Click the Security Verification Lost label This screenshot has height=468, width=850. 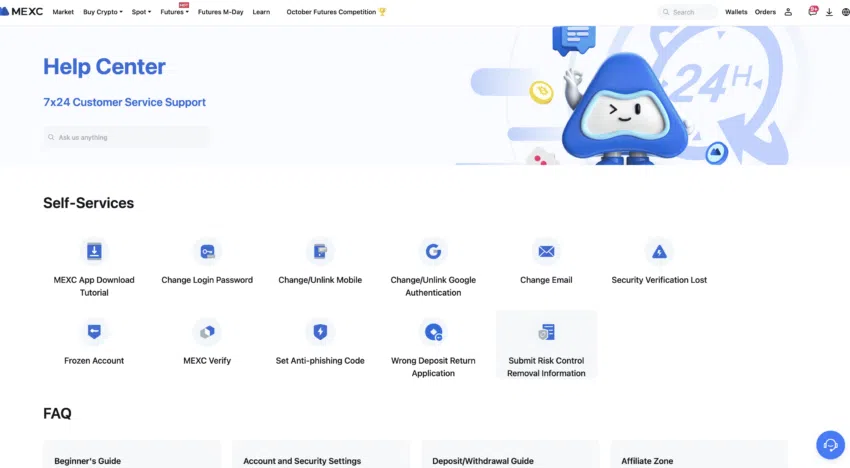pos(659,280)
